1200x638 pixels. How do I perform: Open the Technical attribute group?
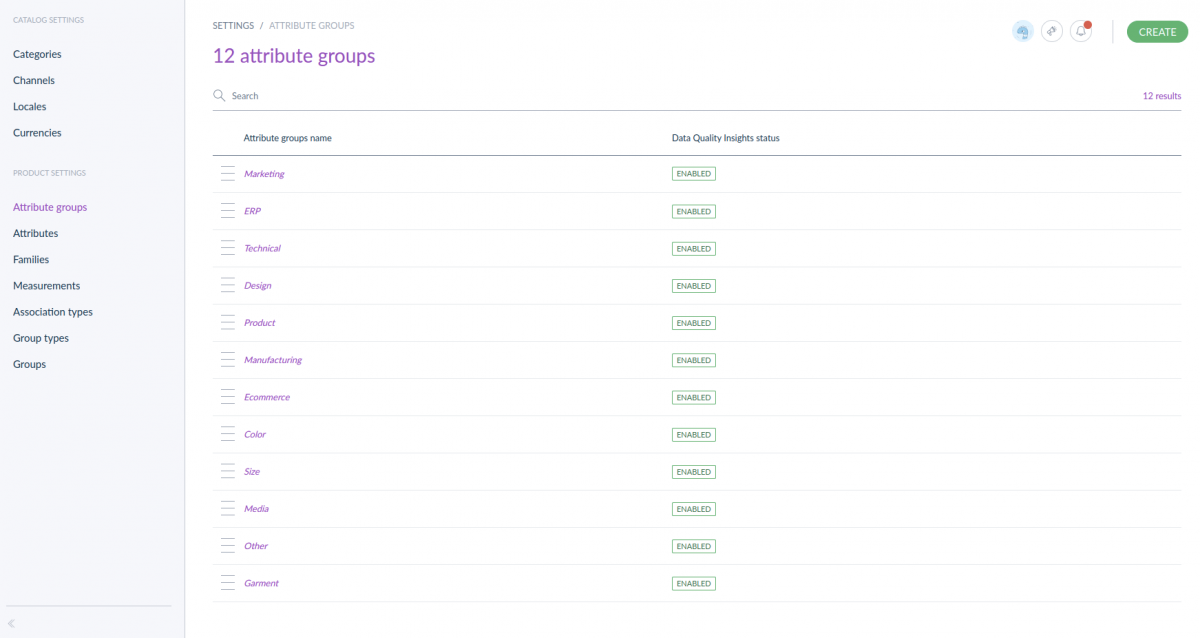pyautogui.click(x=262, y=248)
